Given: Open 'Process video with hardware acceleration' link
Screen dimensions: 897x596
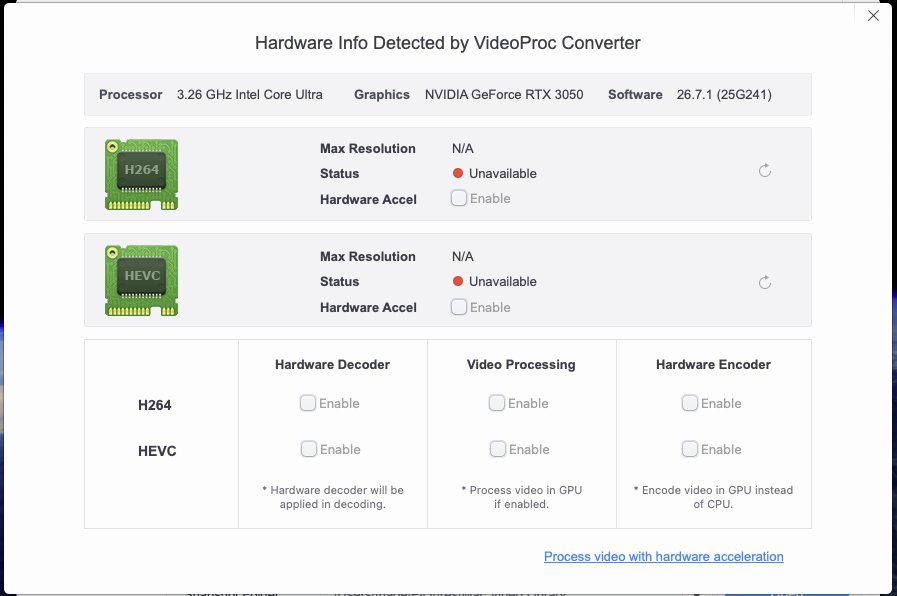Looking at the screenshot, I should point(664,557).
